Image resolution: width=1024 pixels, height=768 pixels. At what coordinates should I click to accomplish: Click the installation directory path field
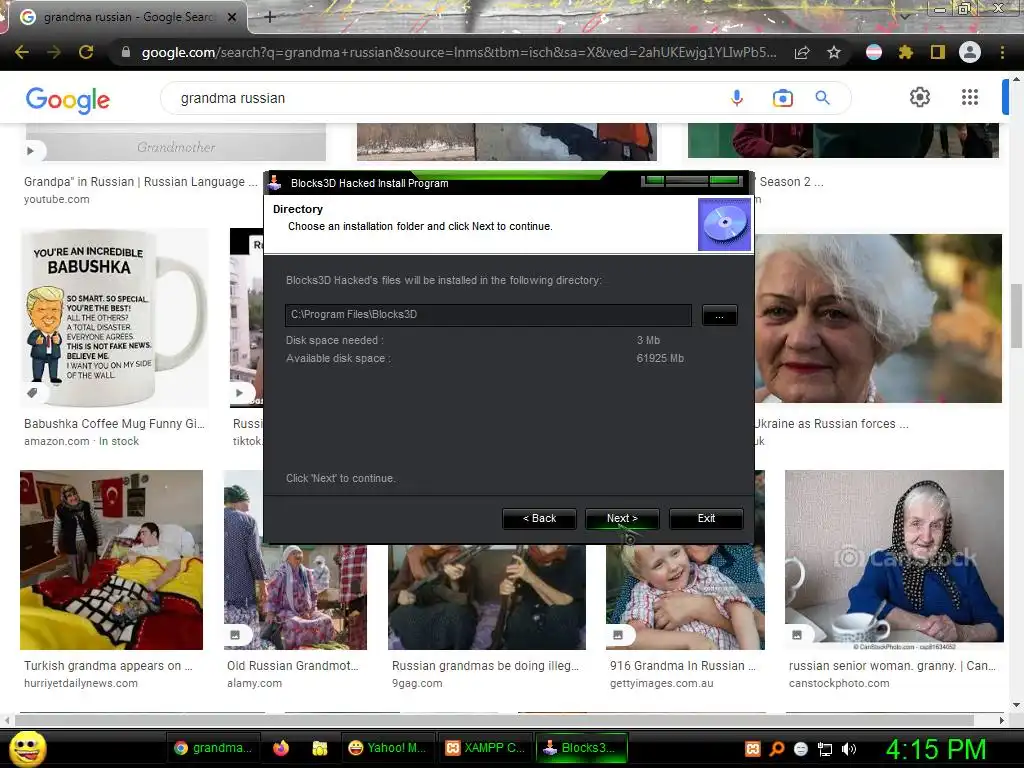click(488, 315)
